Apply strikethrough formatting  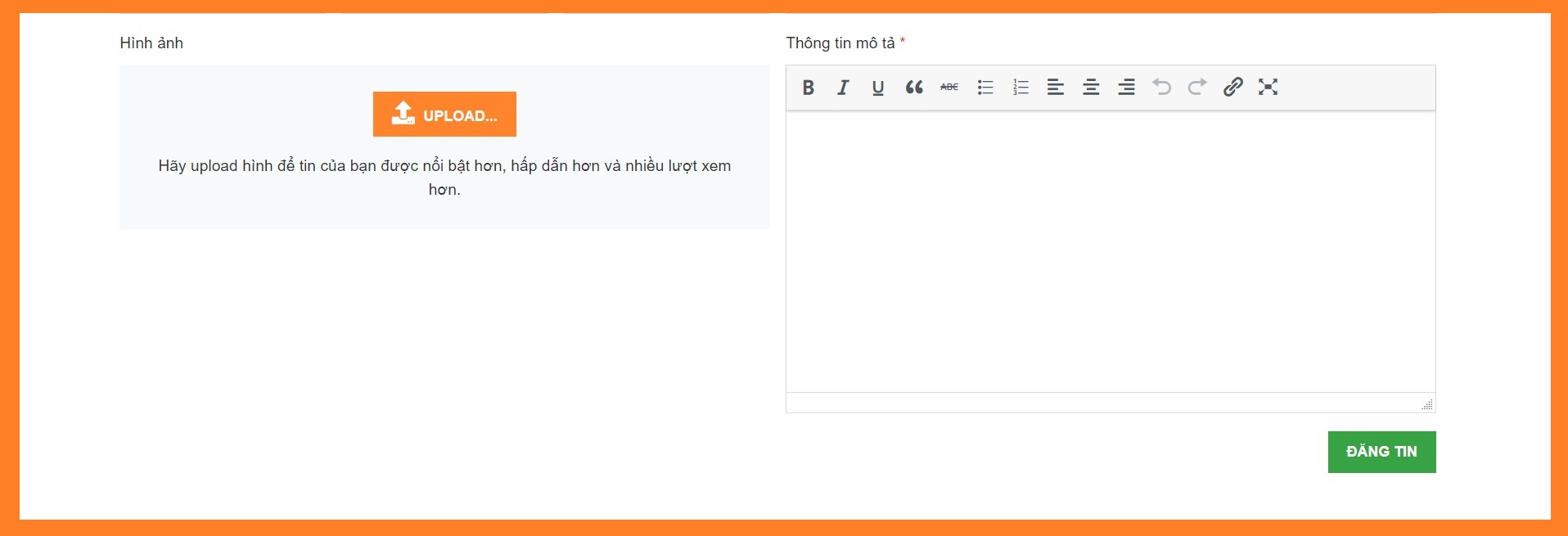tap(949, 88)
